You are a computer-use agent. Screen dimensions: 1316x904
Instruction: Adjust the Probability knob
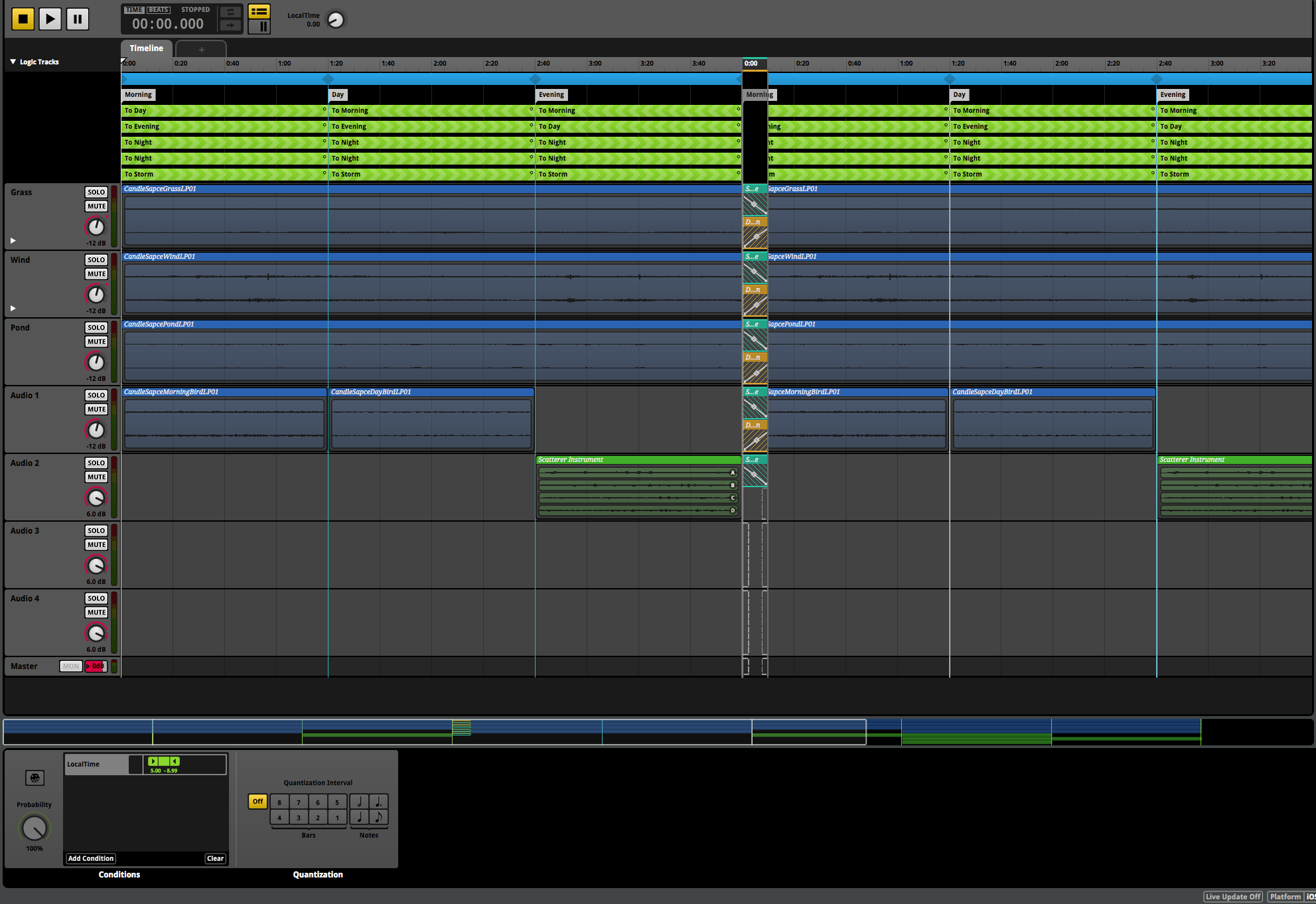coord(33,828)
